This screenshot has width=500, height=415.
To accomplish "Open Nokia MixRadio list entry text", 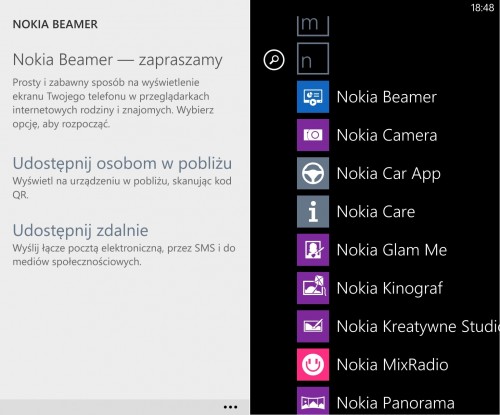I will click(392, 365).
